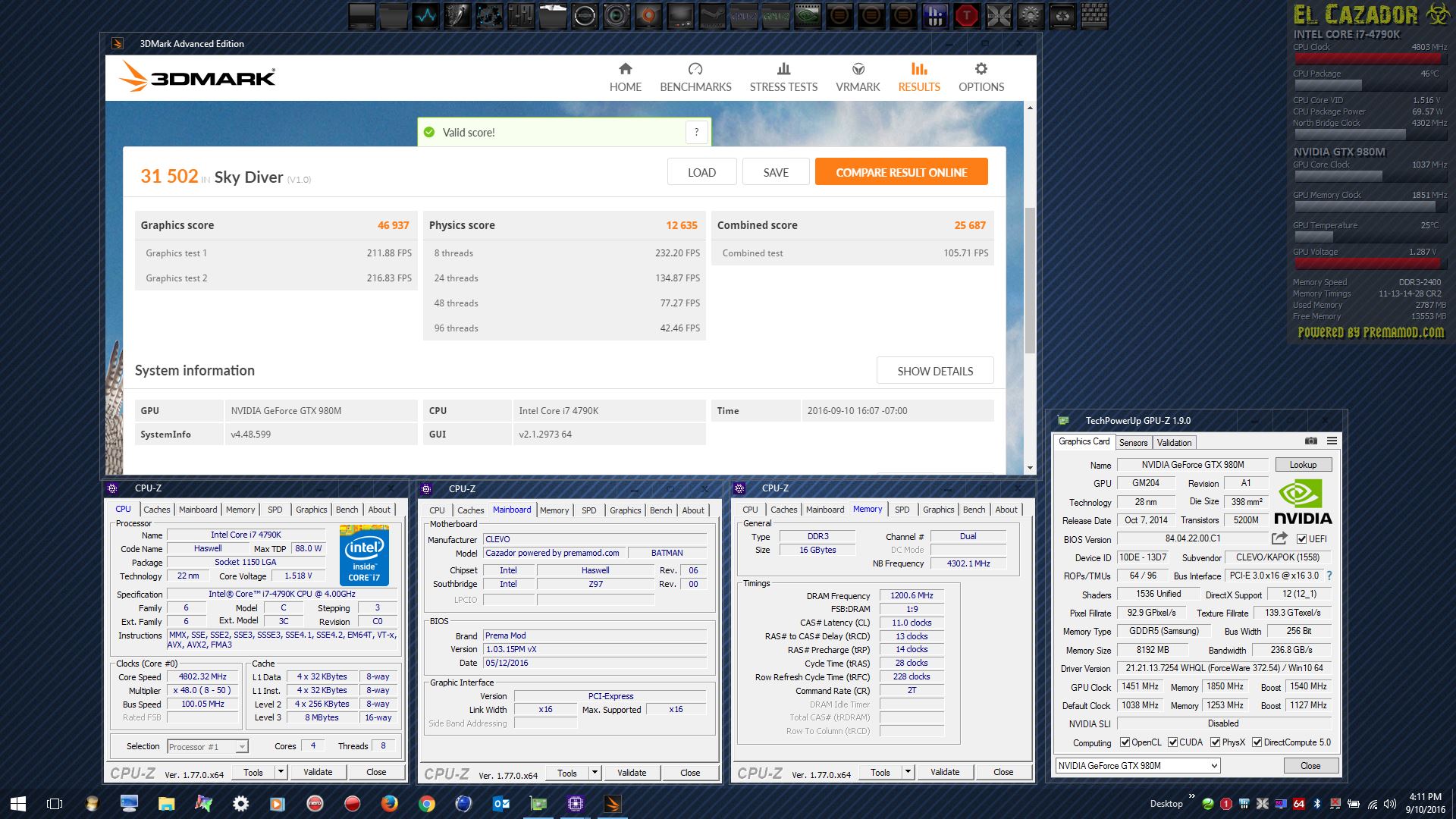Screen dimensions: 1456x819
Task: Open the GPU-Z hamburger menu
Action: point(1332,441)
